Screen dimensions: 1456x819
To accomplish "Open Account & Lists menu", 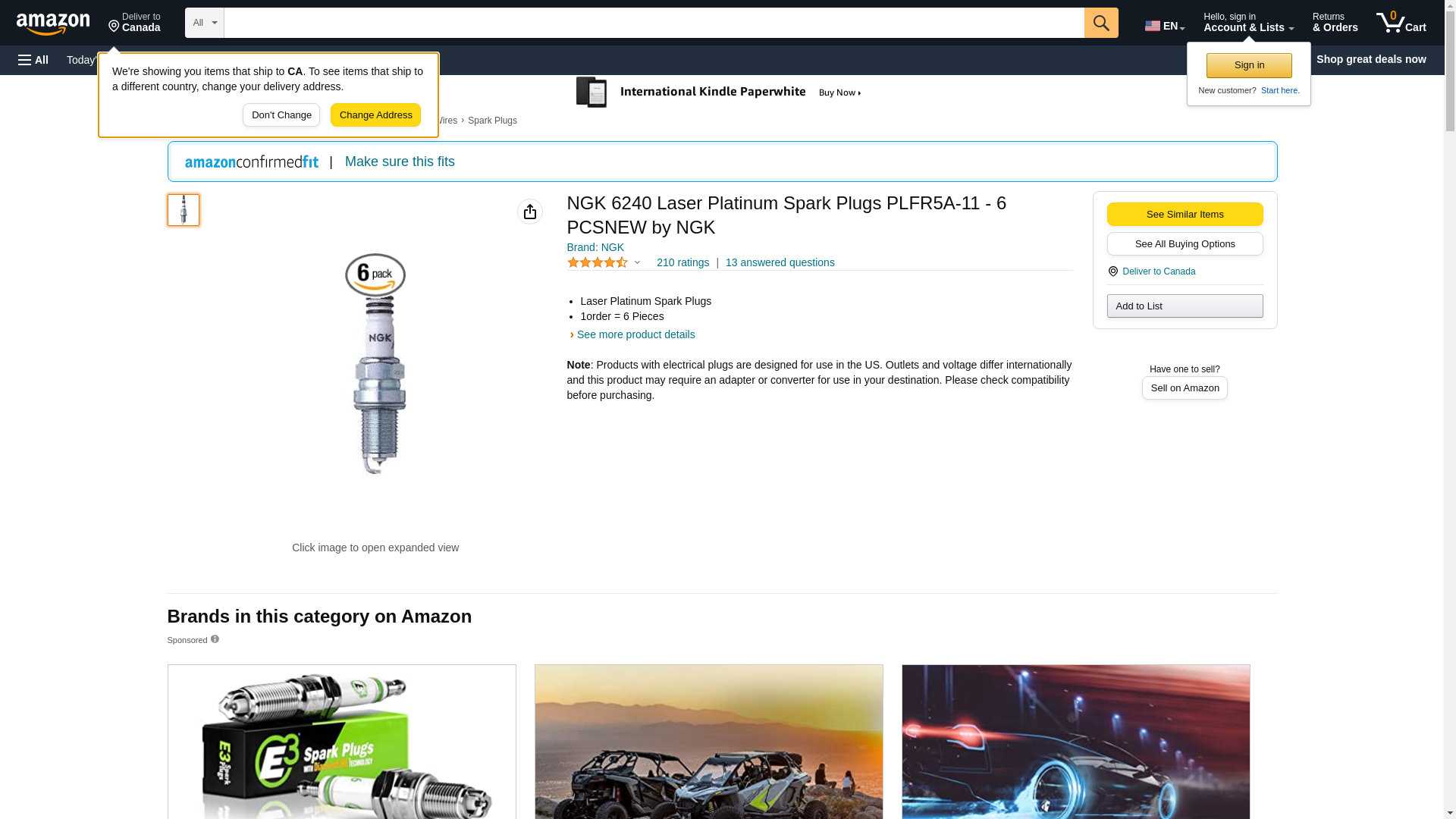I will pyautogui.click(x=1247, y=23).
